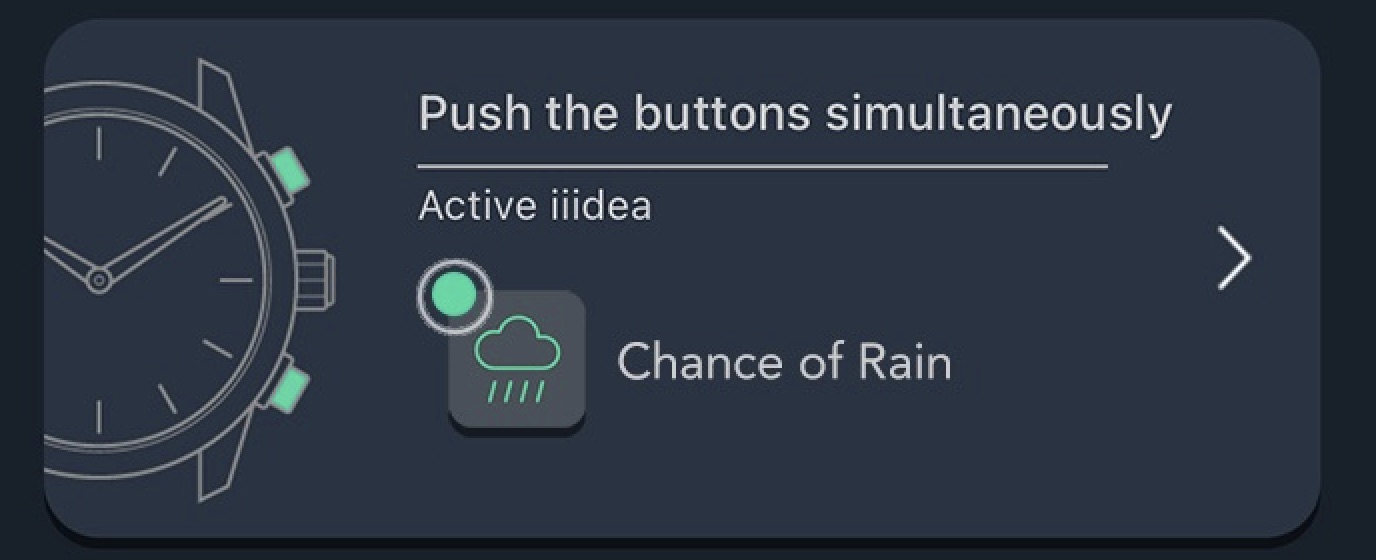Click the watch crown between the pushers
The width and height of the screenshot is (1376, 560).
(317, 279)
